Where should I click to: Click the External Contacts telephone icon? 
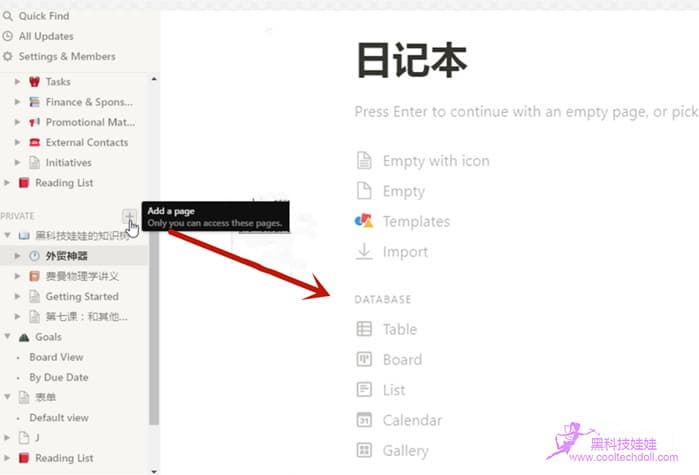tap(34, 143)
